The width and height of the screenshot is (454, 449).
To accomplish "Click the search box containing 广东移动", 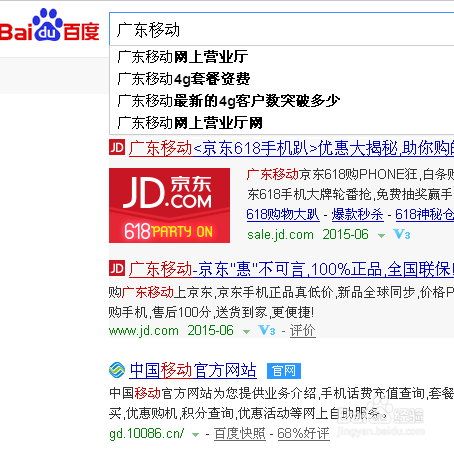I will (x=282, y=29).
